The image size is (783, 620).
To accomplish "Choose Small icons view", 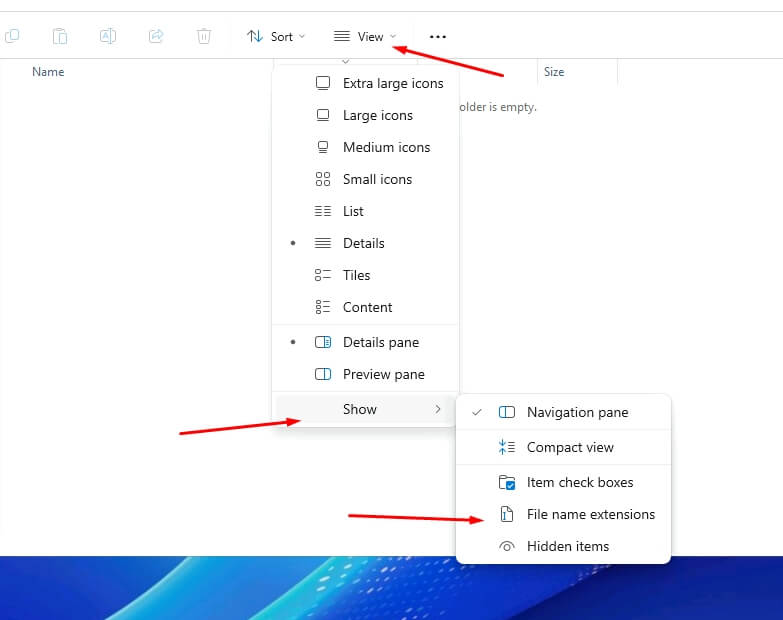I will pos(366,179).
